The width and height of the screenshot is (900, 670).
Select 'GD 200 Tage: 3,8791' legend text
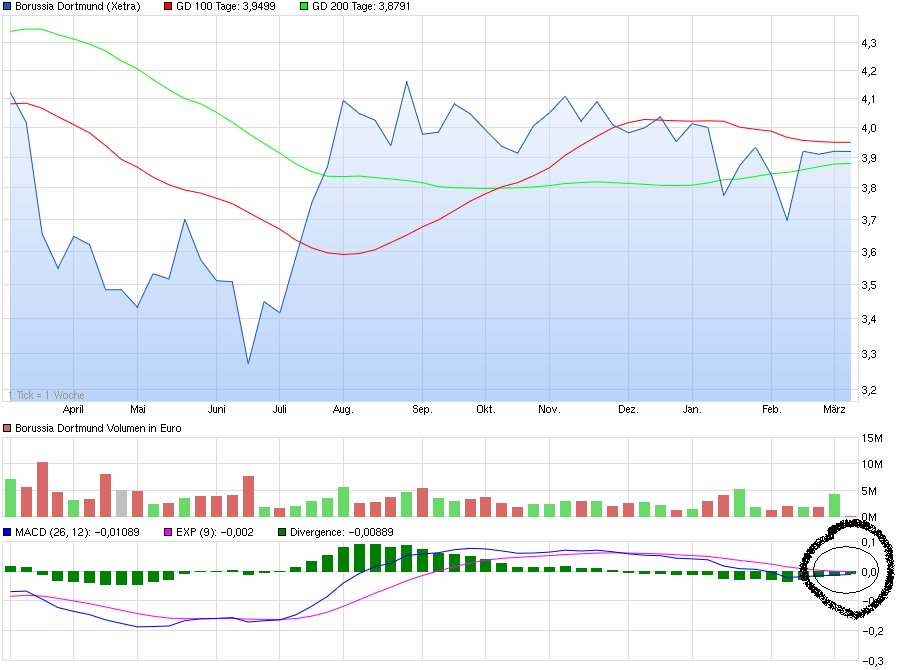pyautogui.click(x=361, y=6)
